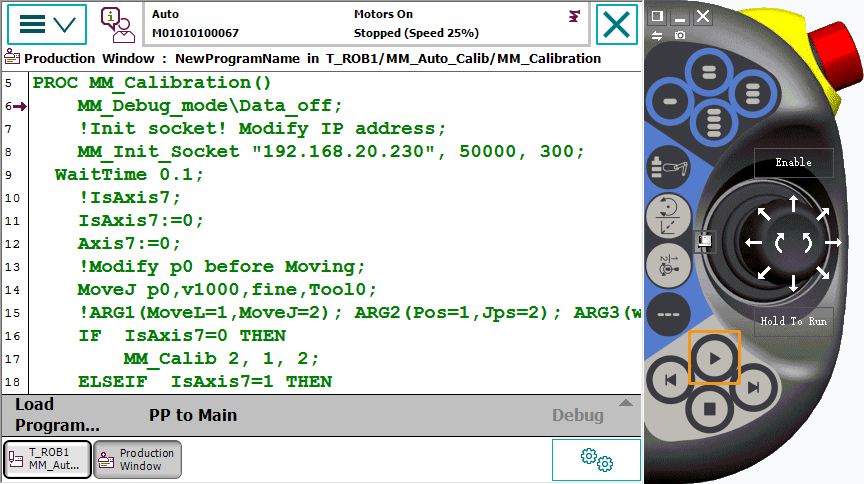Push joystick up-right diagonal arrow

pos(823,213)
